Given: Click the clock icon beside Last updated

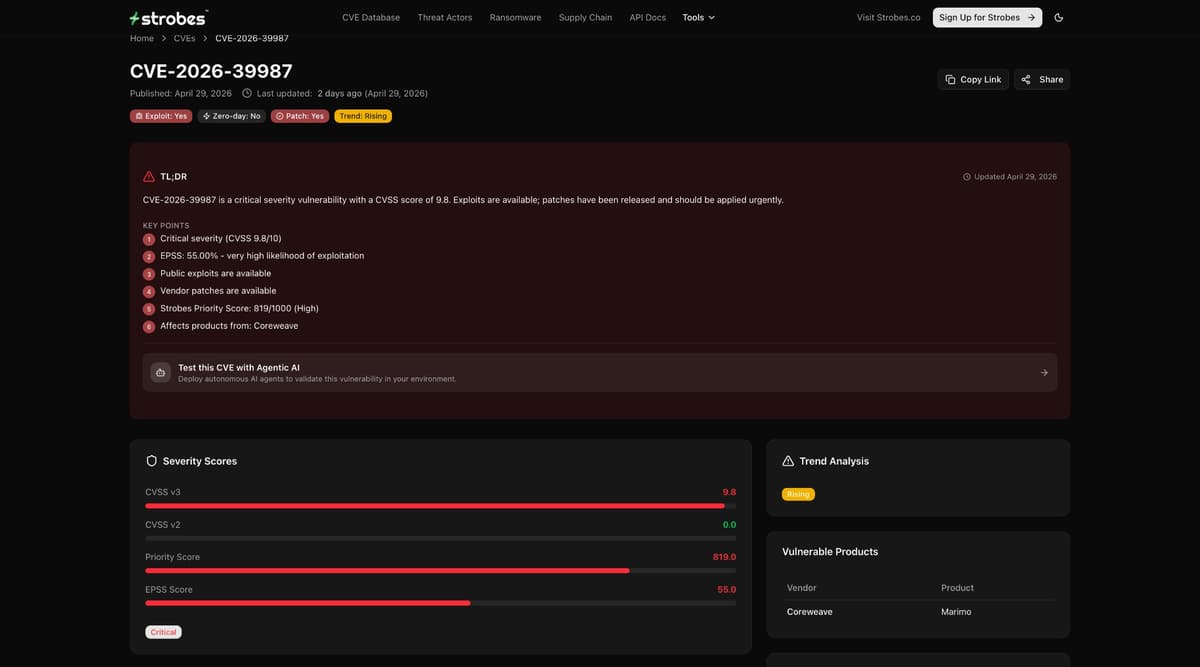Looking at the screenshot, I should (x=247, y=93).
